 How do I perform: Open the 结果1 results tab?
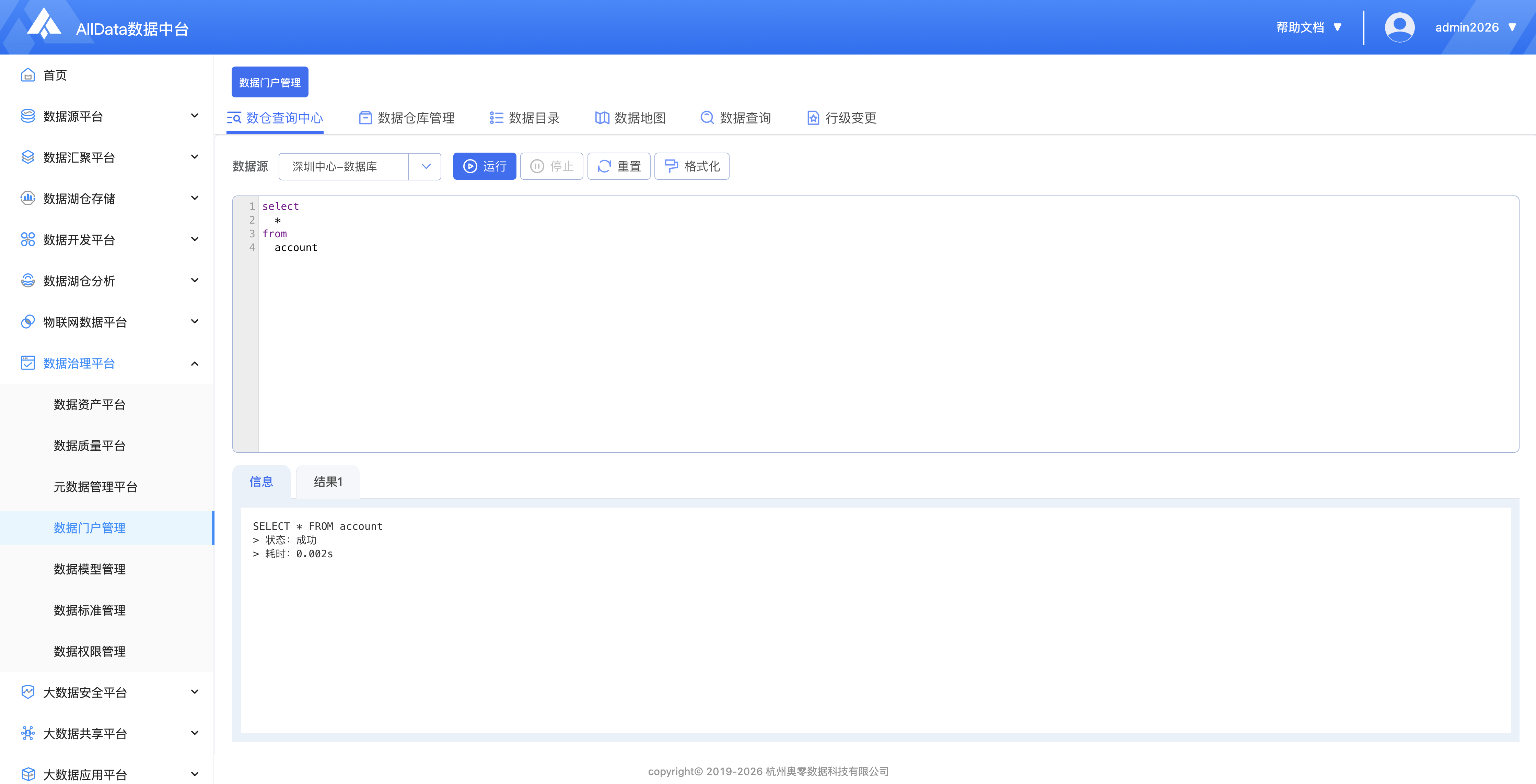coord(328,482)
